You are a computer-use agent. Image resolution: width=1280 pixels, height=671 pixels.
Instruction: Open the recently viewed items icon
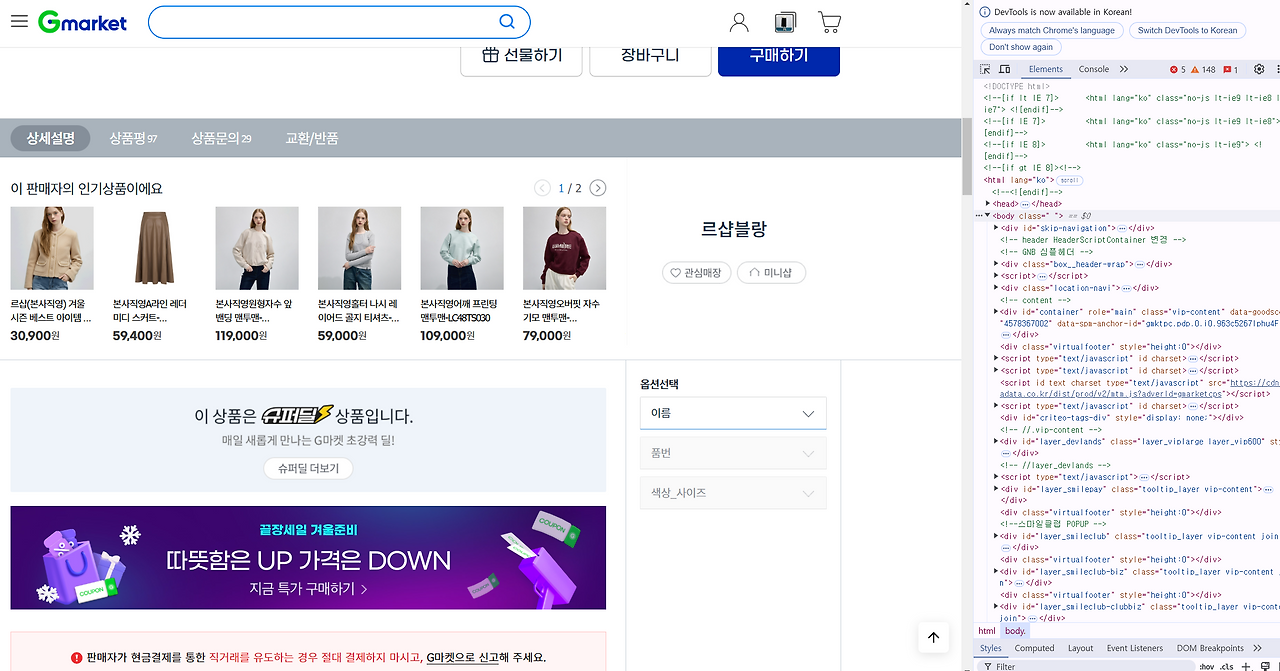[x=785, y=22]
